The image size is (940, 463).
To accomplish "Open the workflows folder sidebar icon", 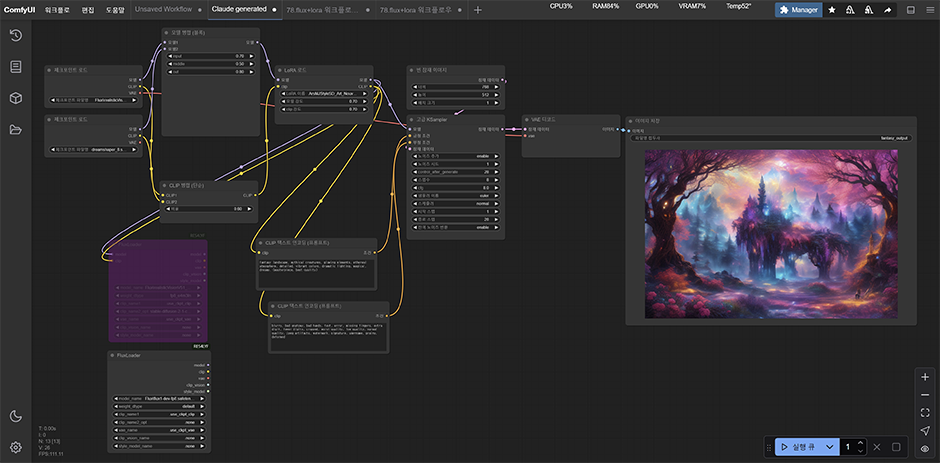I will 16,129.
